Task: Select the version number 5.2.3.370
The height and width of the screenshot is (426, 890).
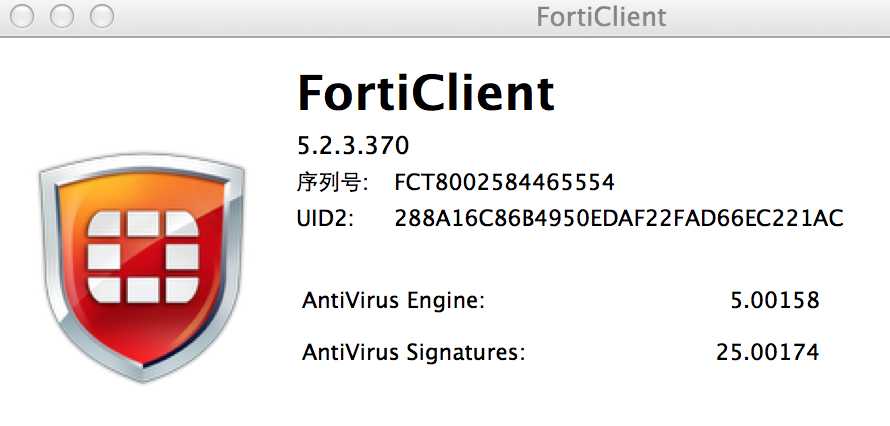Action: [353, 145]
